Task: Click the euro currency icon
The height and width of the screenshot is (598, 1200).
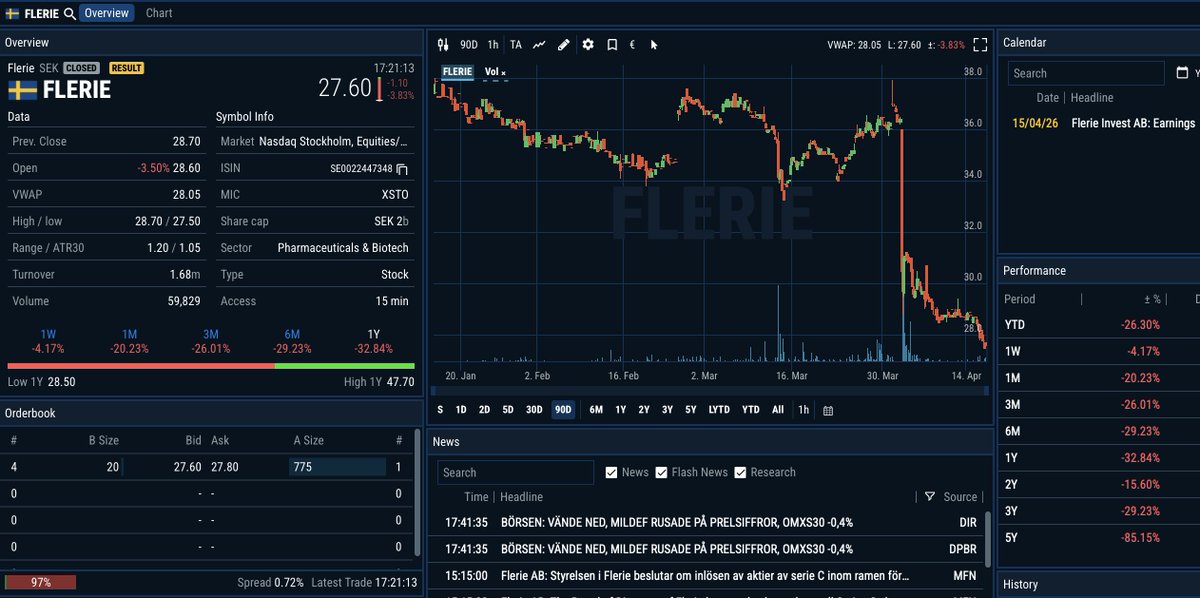Action: [x=632, y=44]
